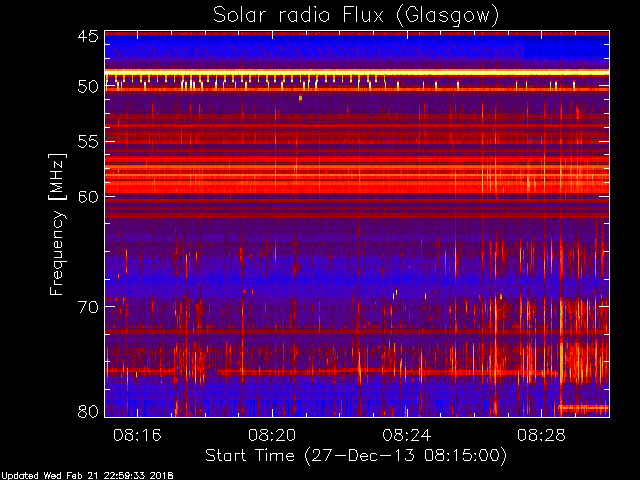Select the 'Frequency [MHz]' axis label
Screen dimensions: 640x480
pos(58,224)
